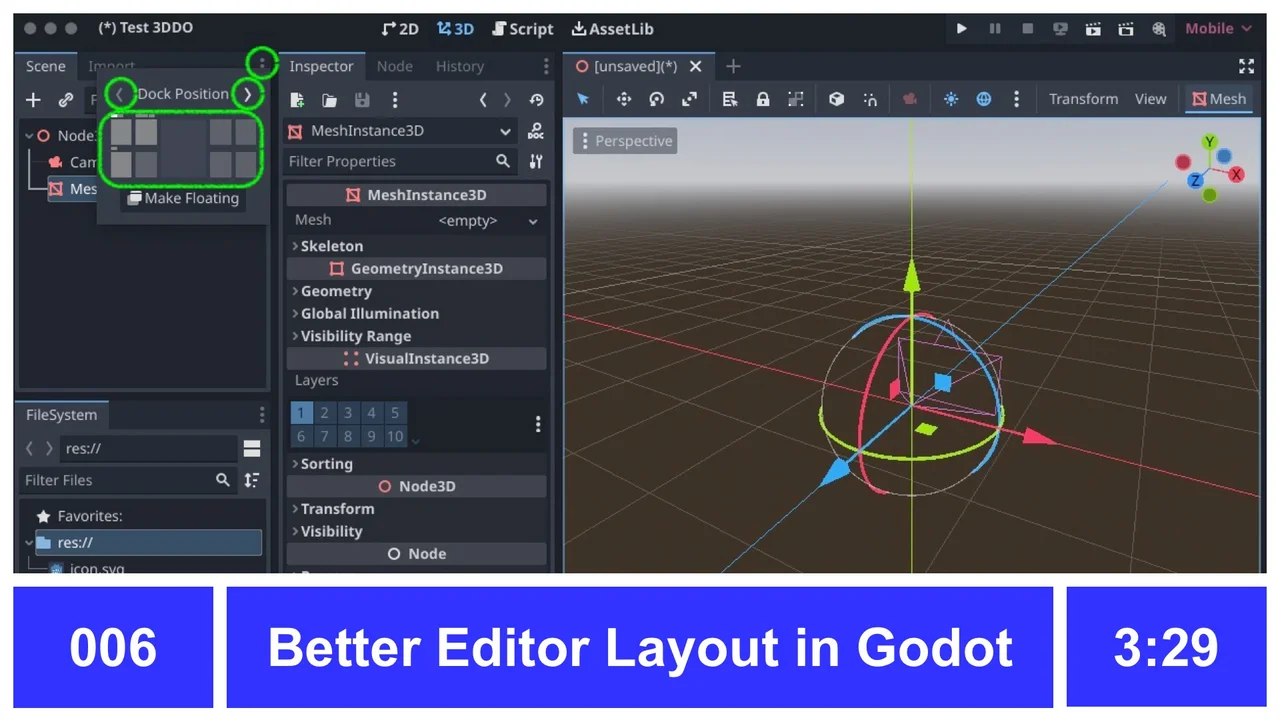This screenshot has height=720, width=1280.
Task: Select the Rotate mode tool
Action: tap(656, 99)
